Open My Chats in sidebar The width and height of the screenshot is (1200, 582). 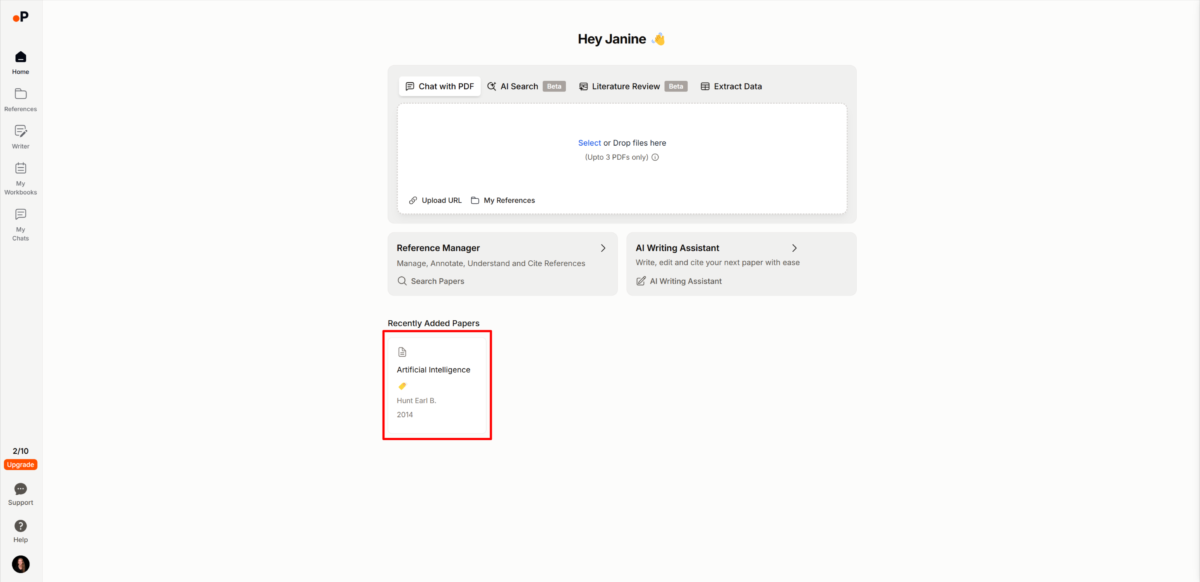point(21,214)
